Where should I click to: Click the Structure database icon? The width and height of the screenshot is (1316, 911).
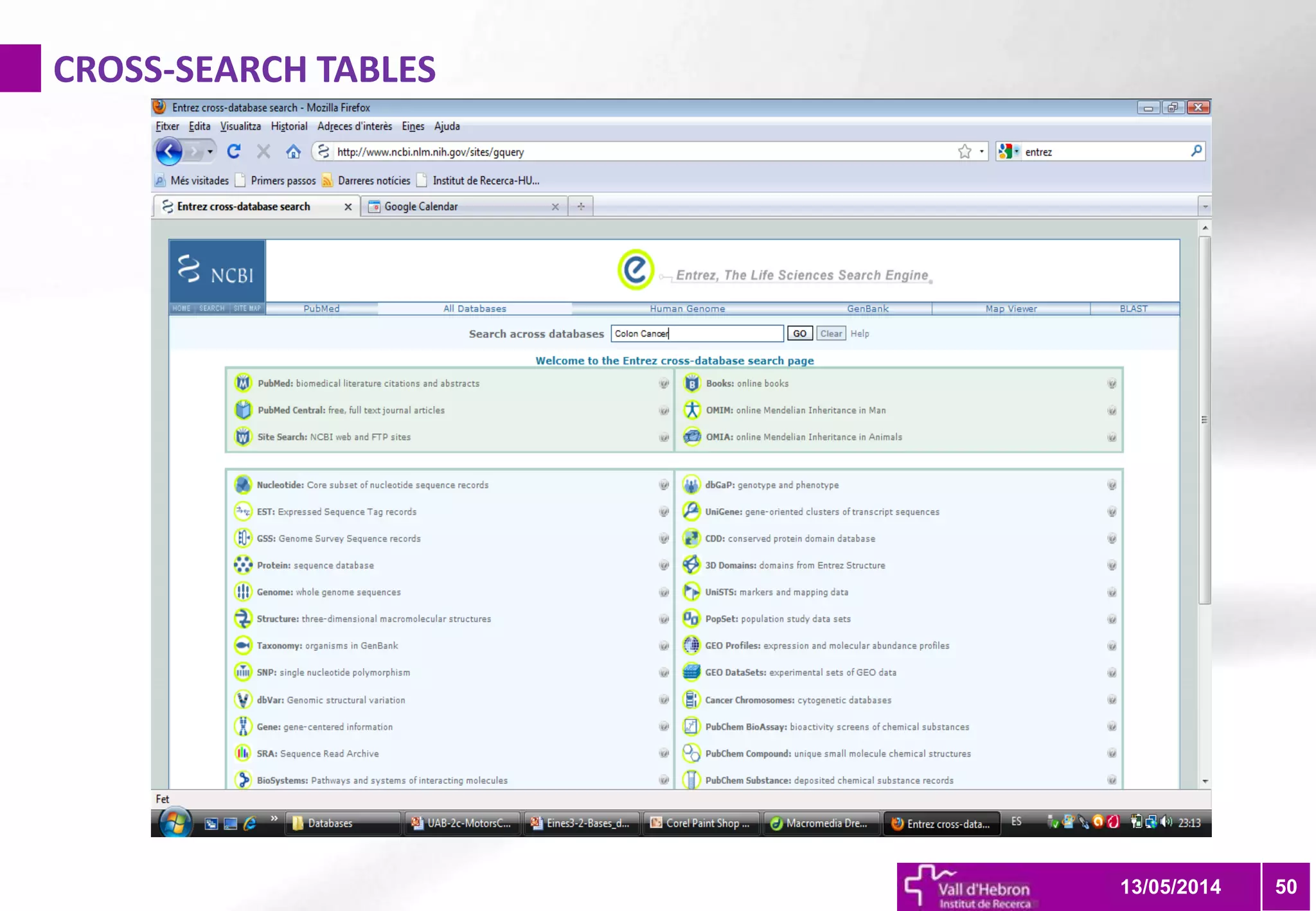point(242,619)
